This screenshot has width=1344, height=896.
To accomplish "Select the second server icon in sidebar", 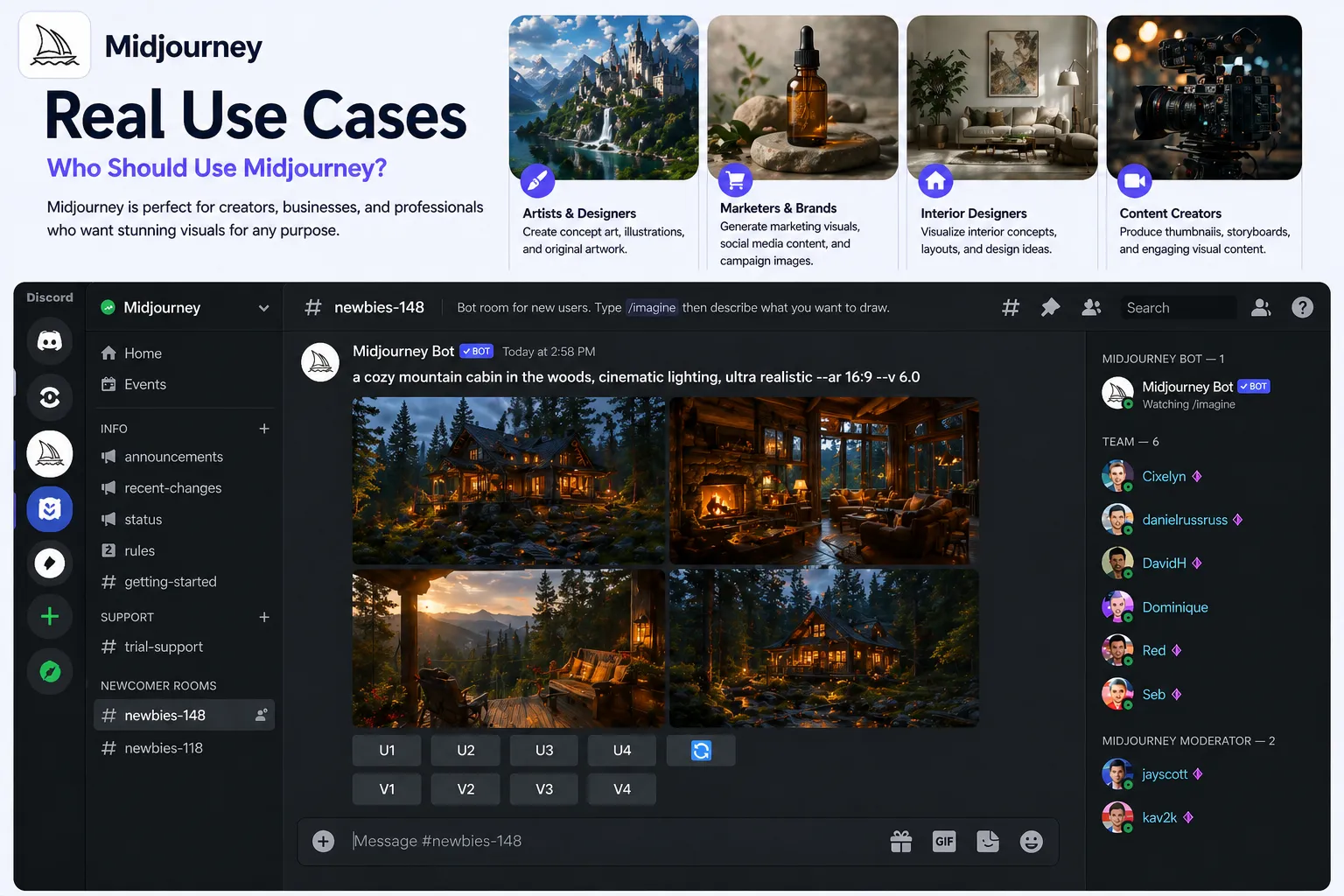I will tap(50, 397).
